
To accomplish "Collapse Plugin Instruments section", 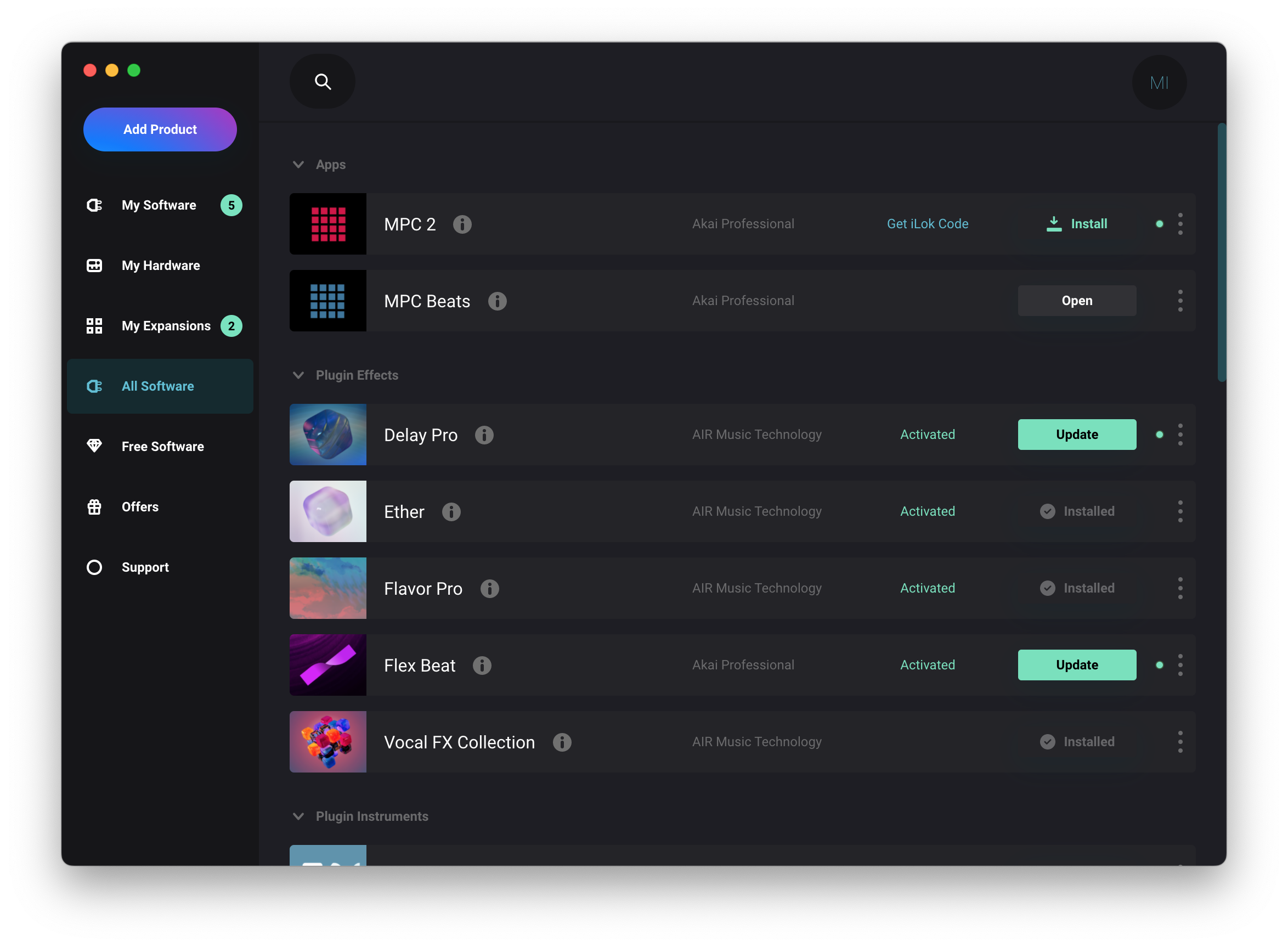I will click(x=298, y=816).
